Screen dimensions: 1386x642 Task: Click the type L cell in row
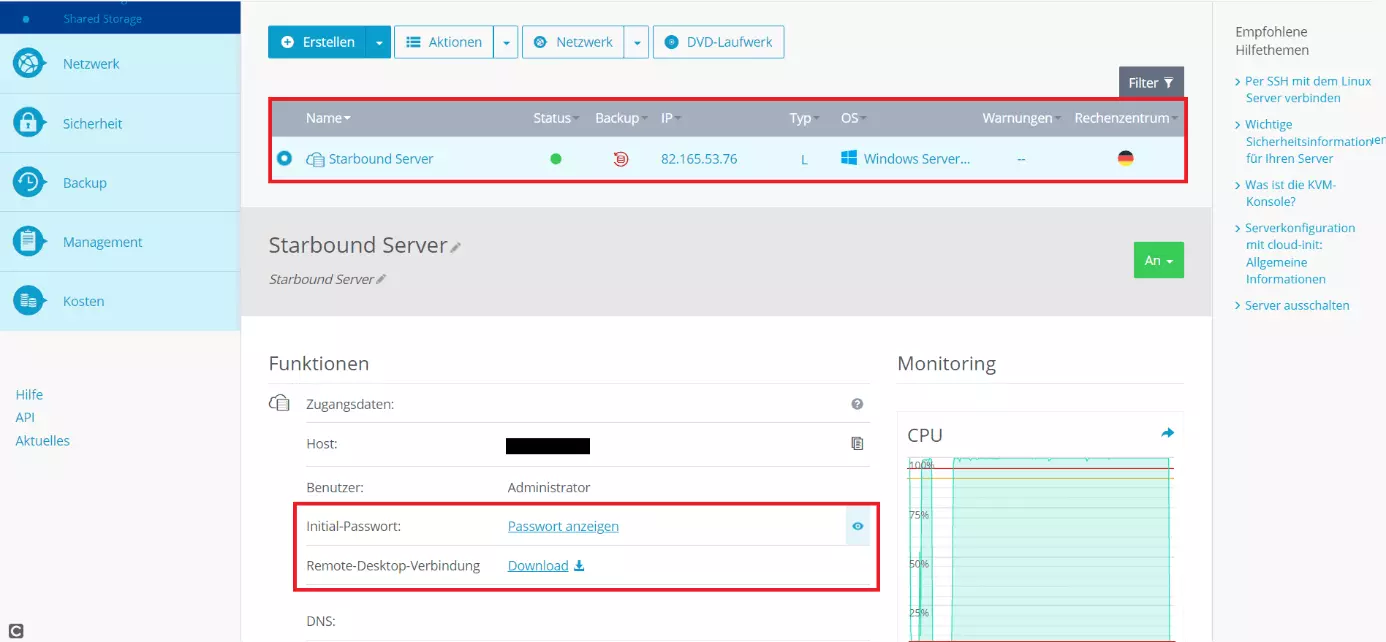(804, 159)
